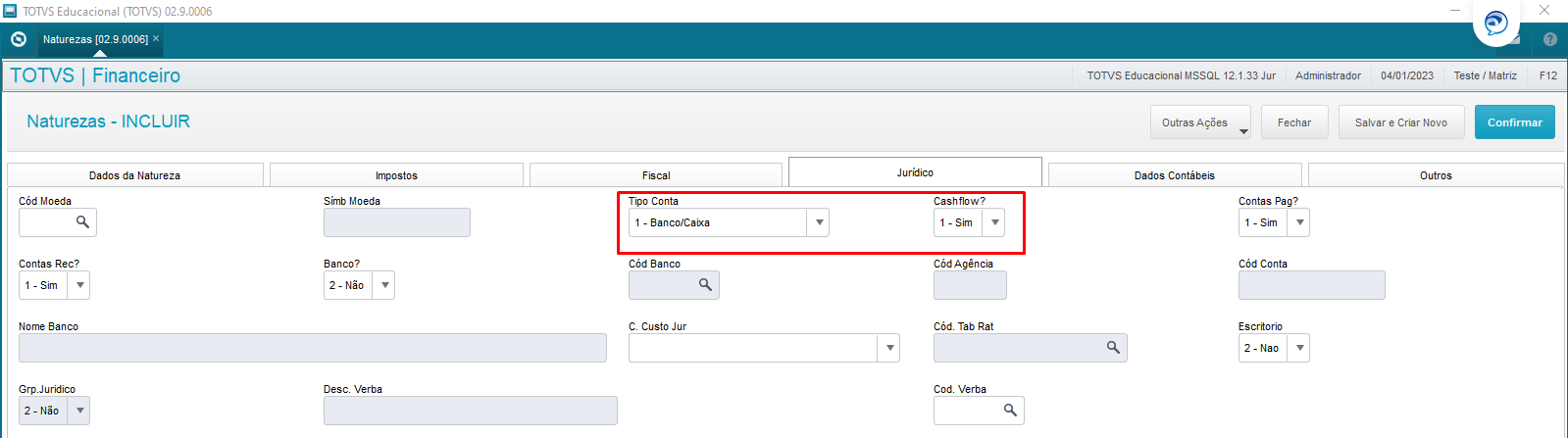Click the Cód. Tab Rat search magnifier
The height and width of the screenshot is (438, 1568).
(x=1113, y=348)
